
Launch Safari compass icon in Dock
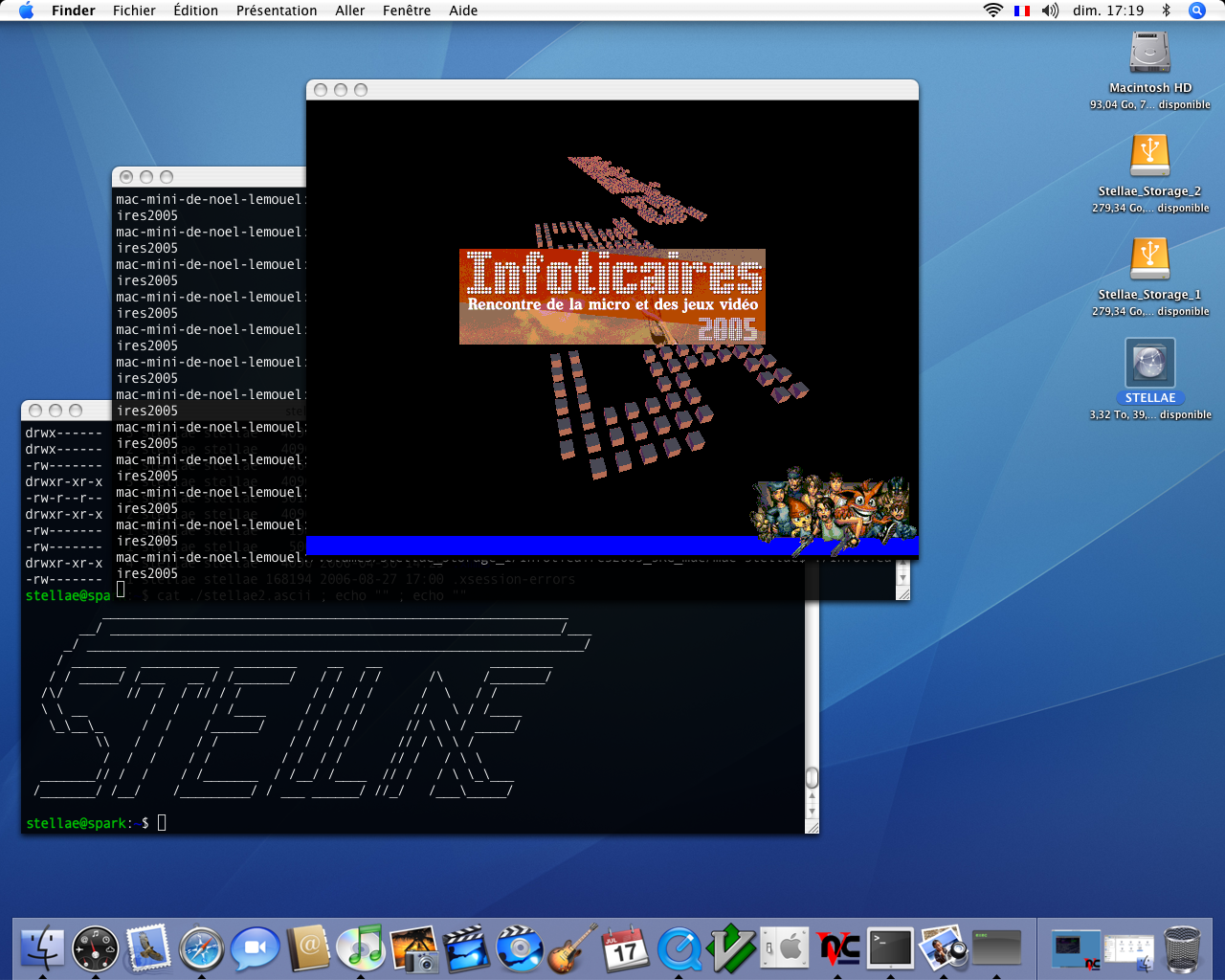point(202,949)
